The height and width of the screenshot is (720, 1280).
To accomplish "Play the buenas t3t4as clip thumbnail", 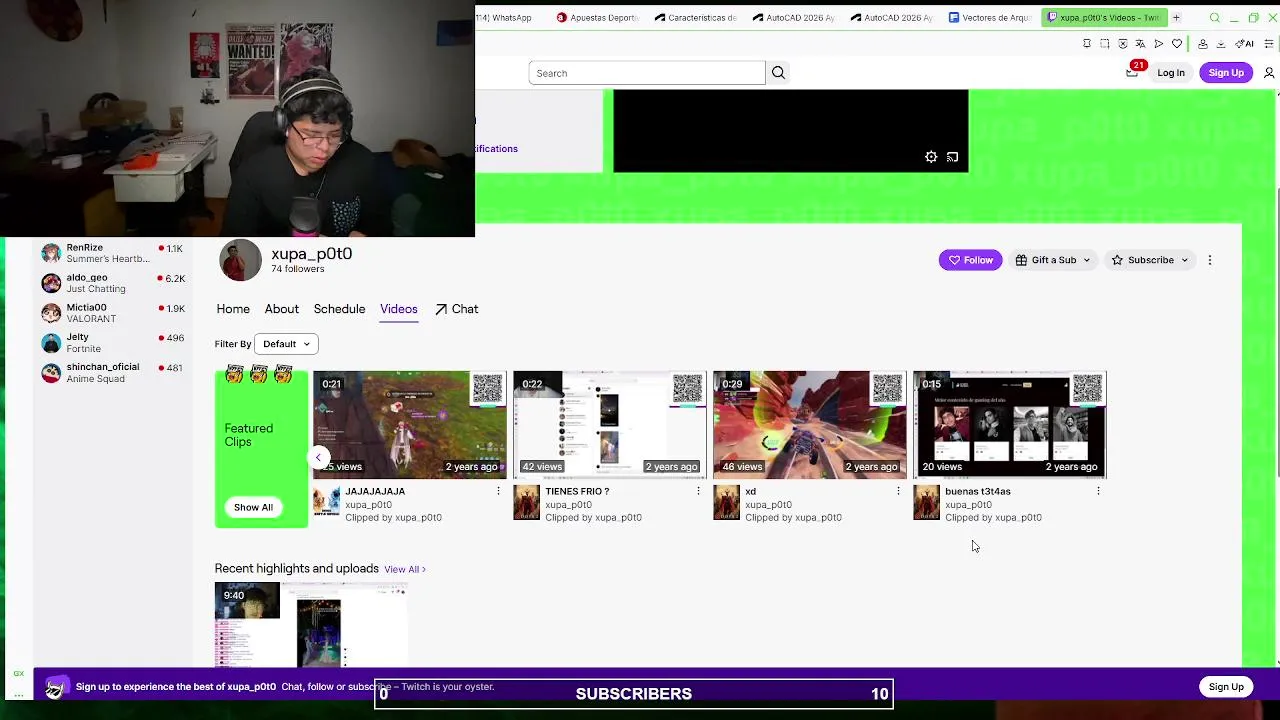I will (1010, 424).
